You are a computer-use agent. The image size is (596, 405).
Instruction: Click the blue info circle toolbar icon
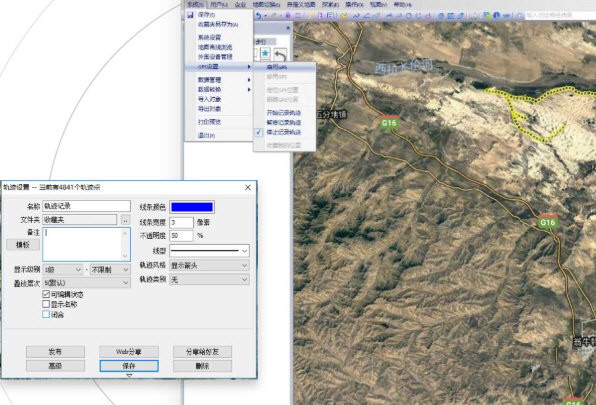click(x=496, y=16)
